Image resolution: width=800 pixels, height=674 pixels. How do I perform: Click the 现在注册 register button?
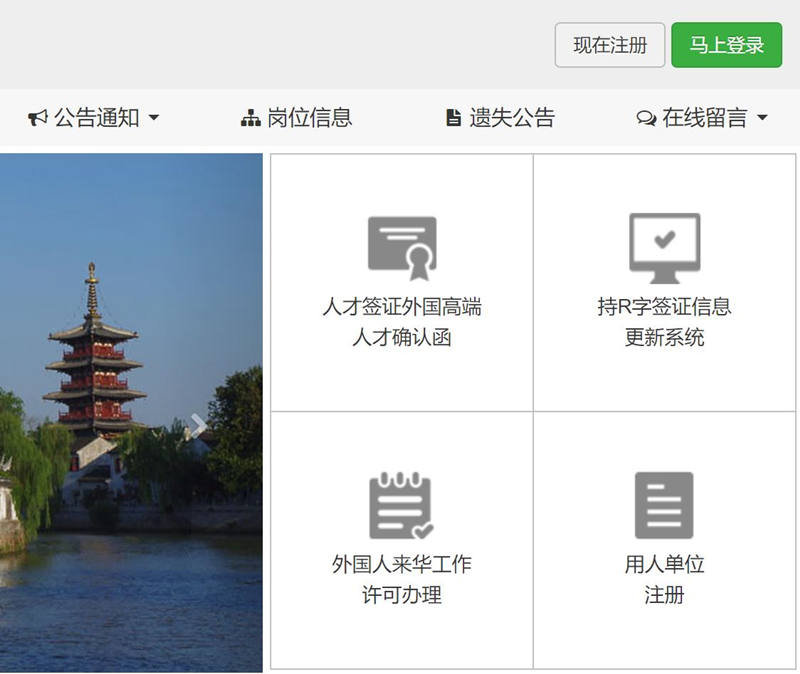[610, 45]
